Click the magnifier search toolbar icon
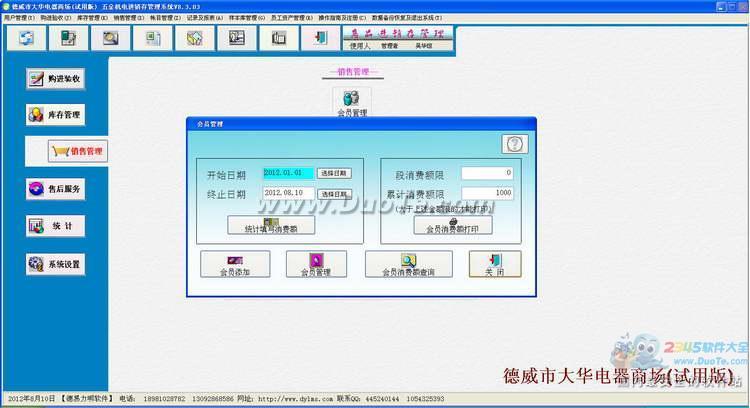This screenshot has height=408, width=750. coord(110,38)
